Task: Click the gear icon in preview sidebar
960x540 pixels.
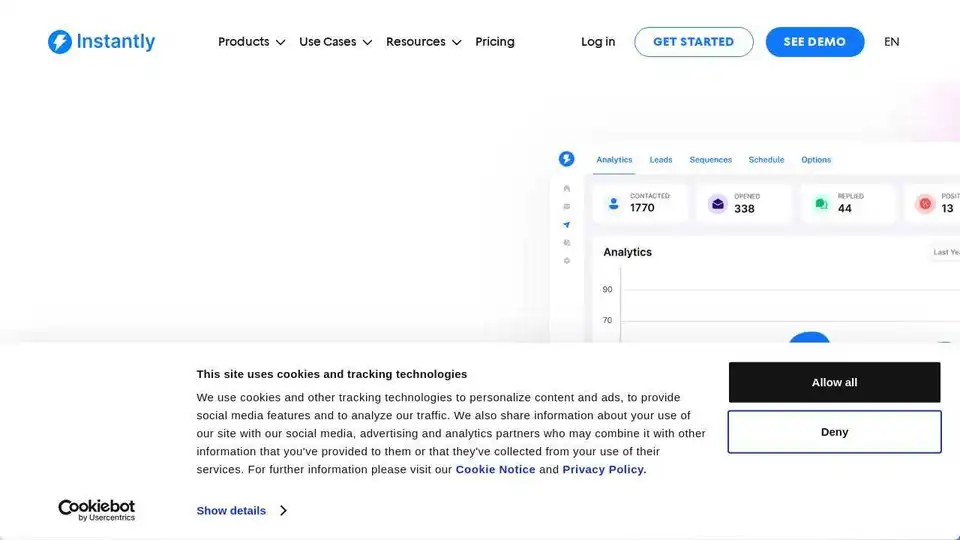Action: point(566,261)
